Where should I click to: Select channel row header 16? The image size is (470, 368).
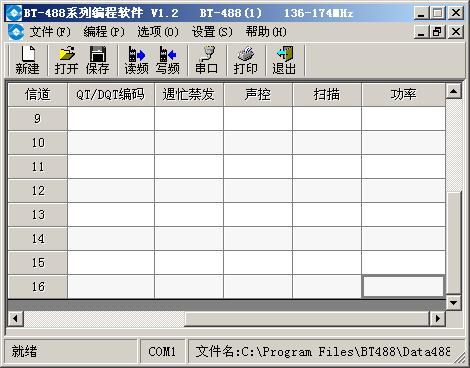point(38,287)
